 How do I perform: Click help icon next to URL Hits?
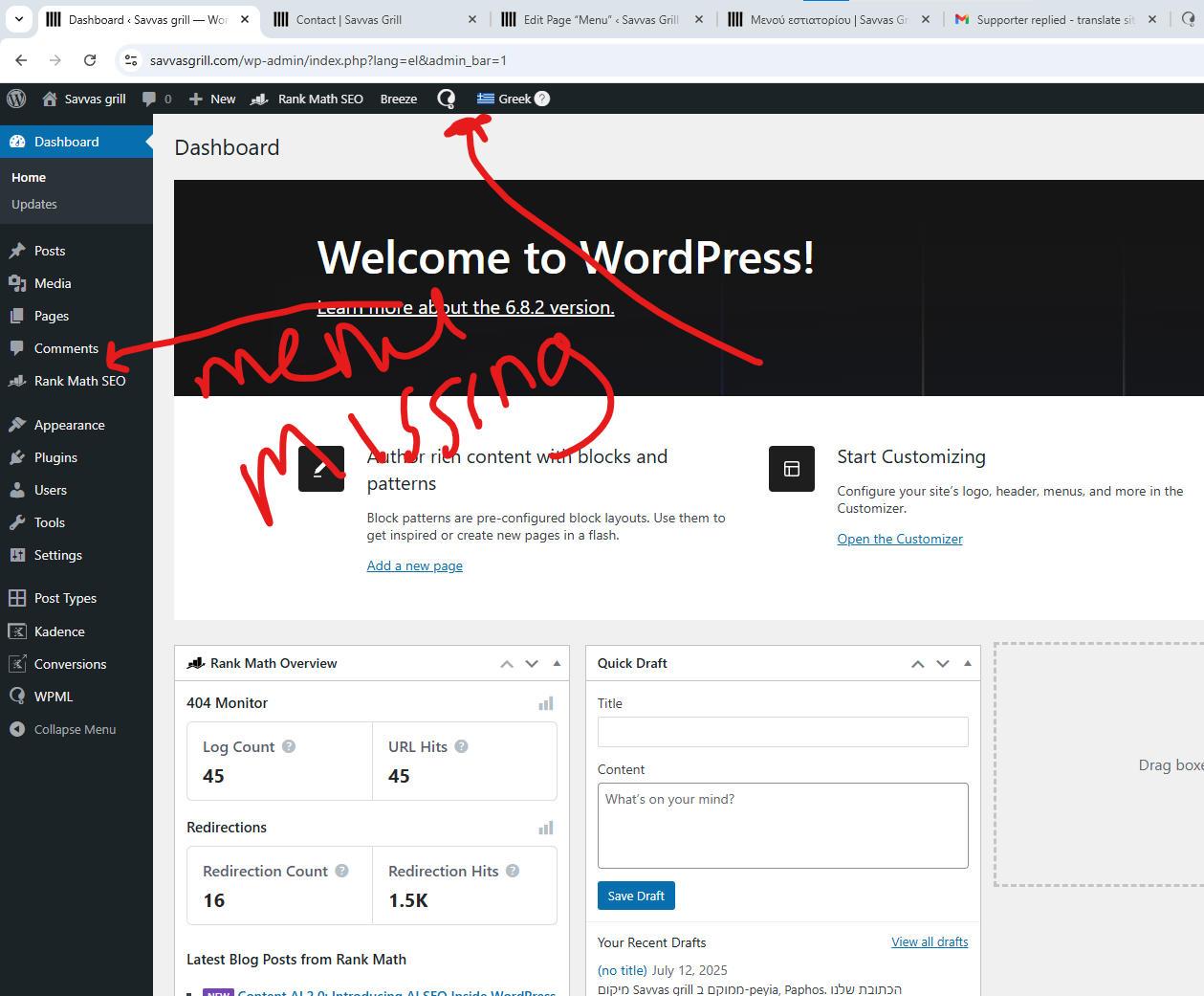pos(461,746)
